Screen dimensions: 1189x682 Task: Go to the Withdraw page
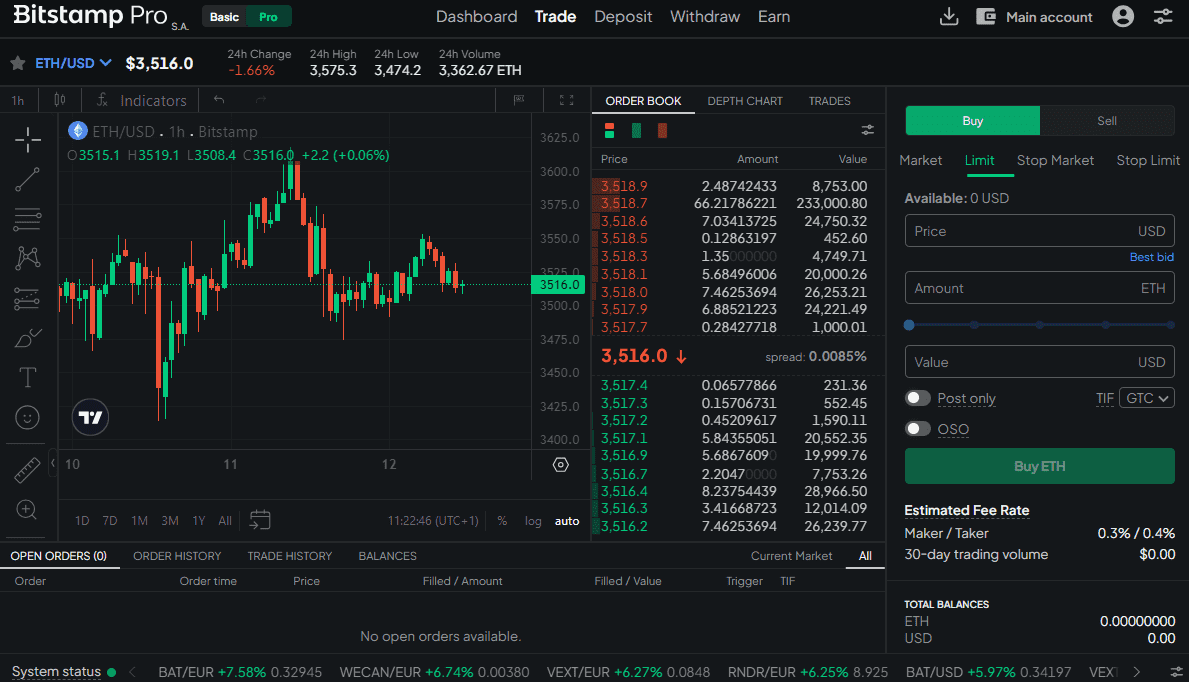(x=704, y=17)
